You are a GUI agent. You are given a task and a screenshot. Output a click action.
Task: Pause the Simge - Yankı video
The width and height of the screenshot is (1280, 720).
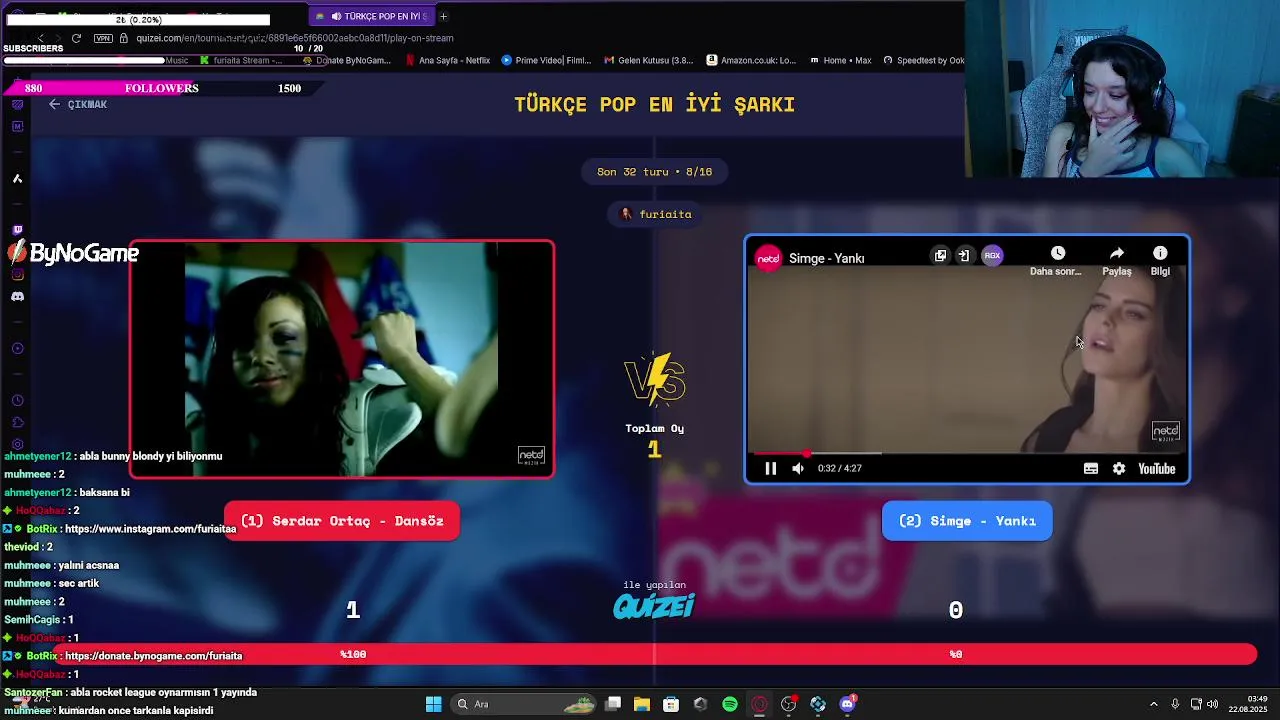[x=770, y=468]
